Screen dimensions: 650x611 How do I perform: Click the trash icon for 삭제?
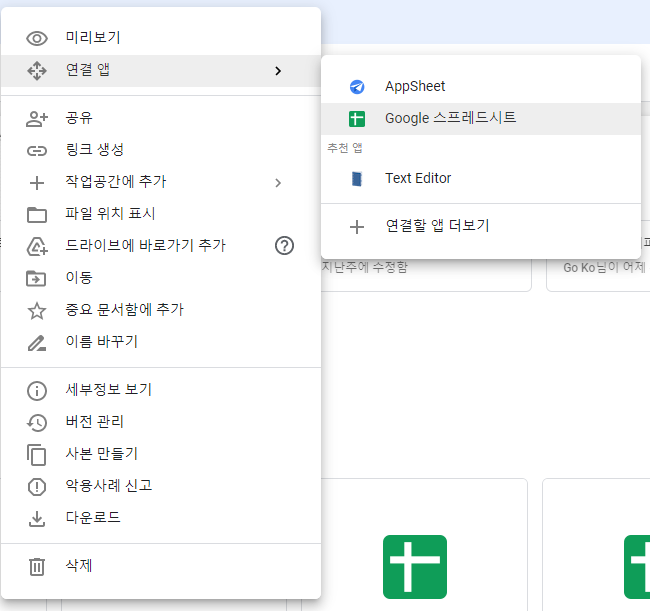click(x=37, y=566)
